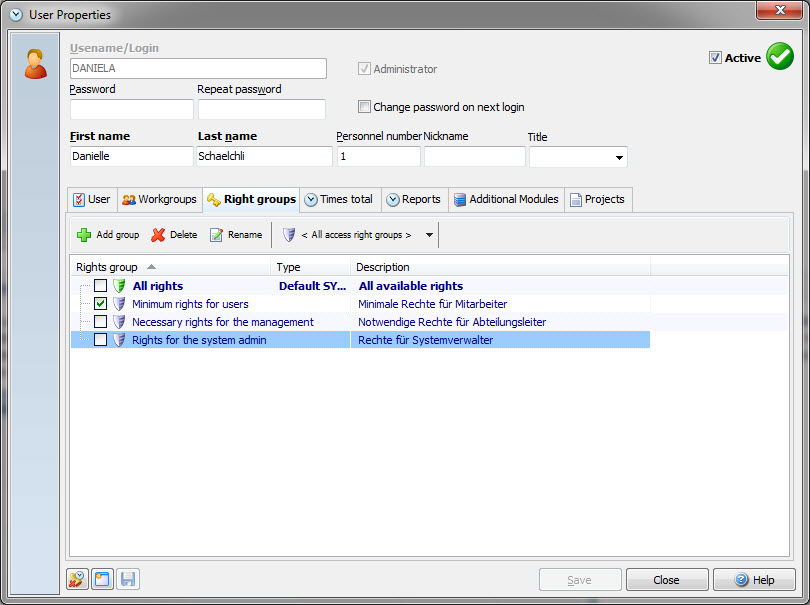
Task: Click the green plus Add group icon
Action: 84,235
